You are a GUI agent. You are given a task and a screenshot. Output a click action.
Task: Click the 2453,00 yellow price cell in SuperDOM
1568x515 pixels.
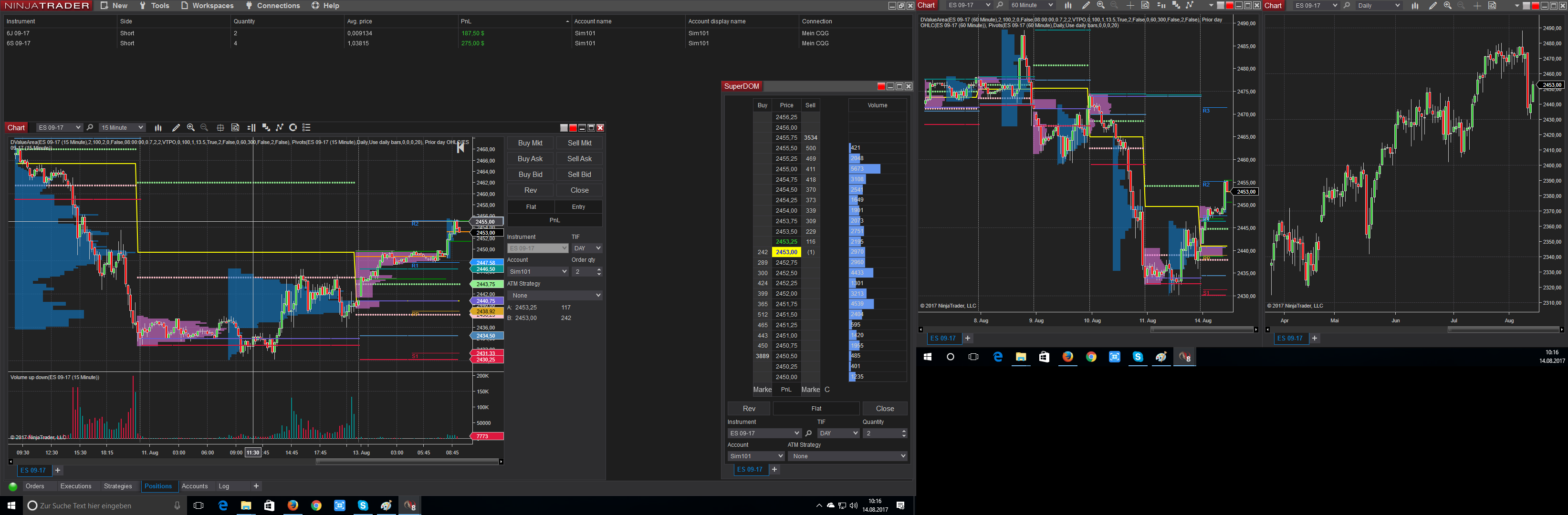786,252
